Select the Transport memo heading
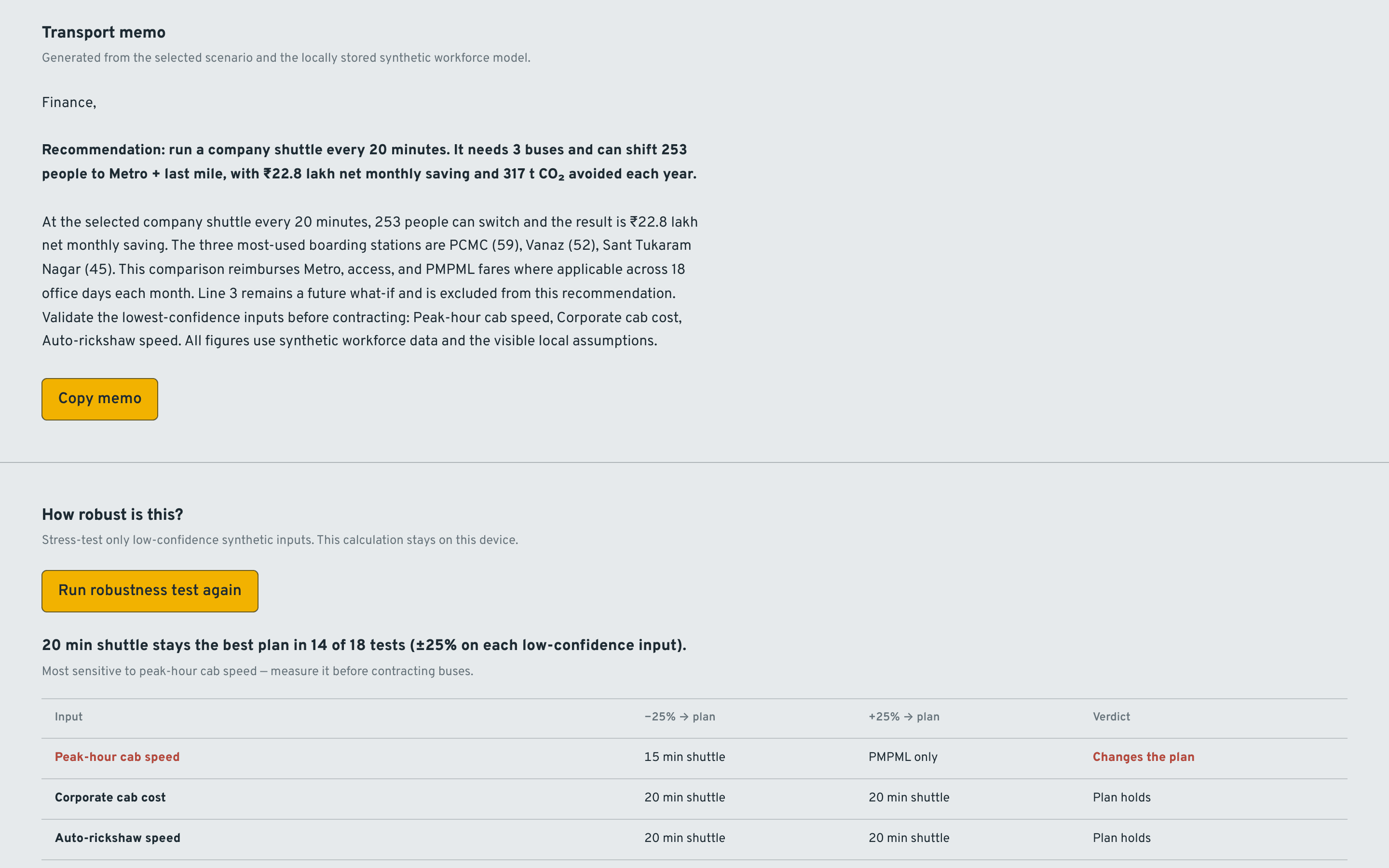 pyautogui.click(x=104, y=33)
